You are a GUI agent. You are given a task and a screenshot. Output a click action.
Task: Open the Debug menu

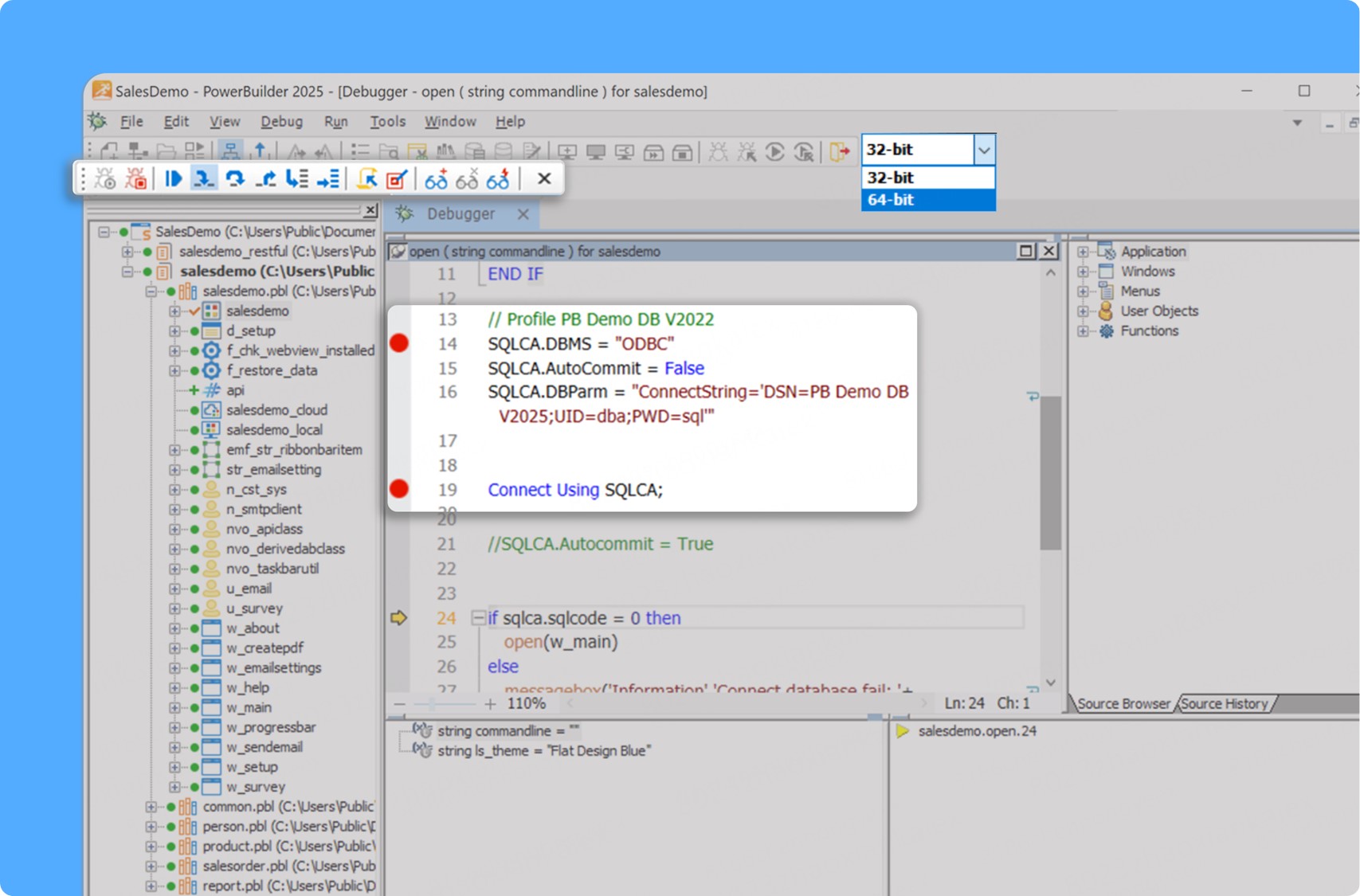pyautogui.click(x=281, y=122)
